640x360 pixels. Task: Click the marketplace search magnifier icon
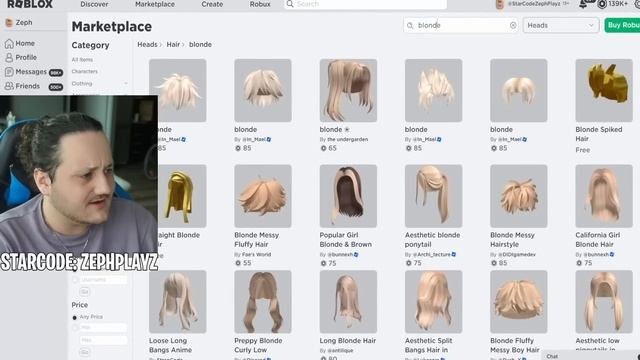tap(410, 25)
